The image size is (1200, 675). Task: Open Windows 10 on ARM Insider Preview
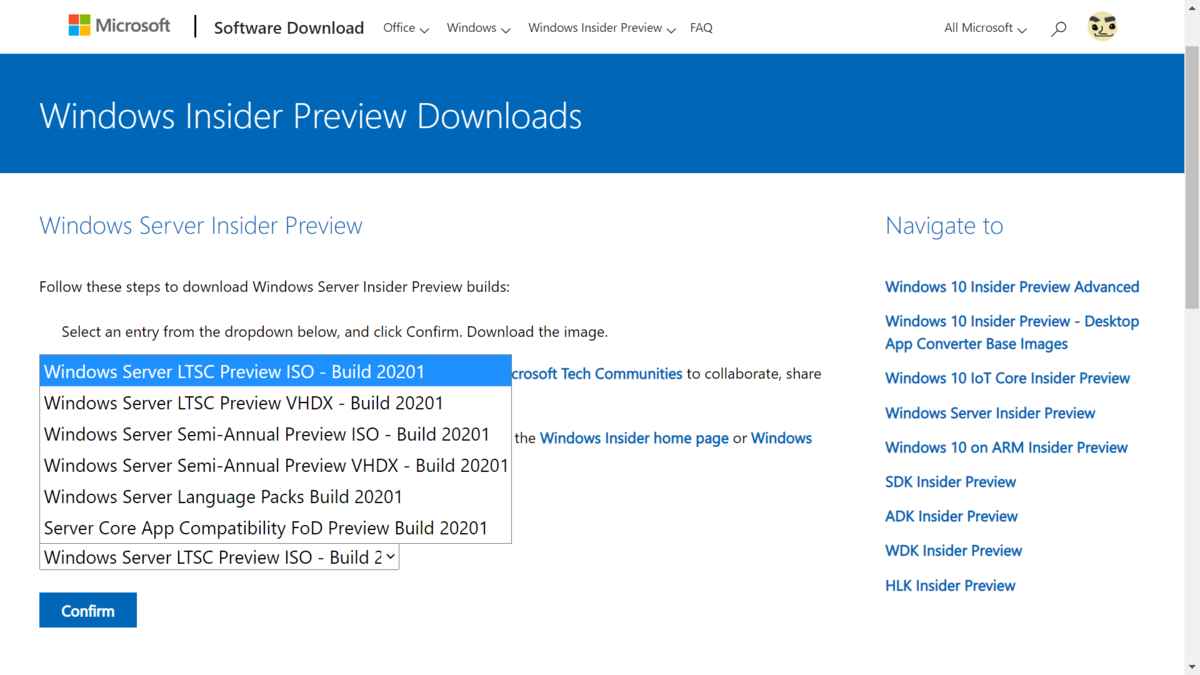tap(1006, 447)
